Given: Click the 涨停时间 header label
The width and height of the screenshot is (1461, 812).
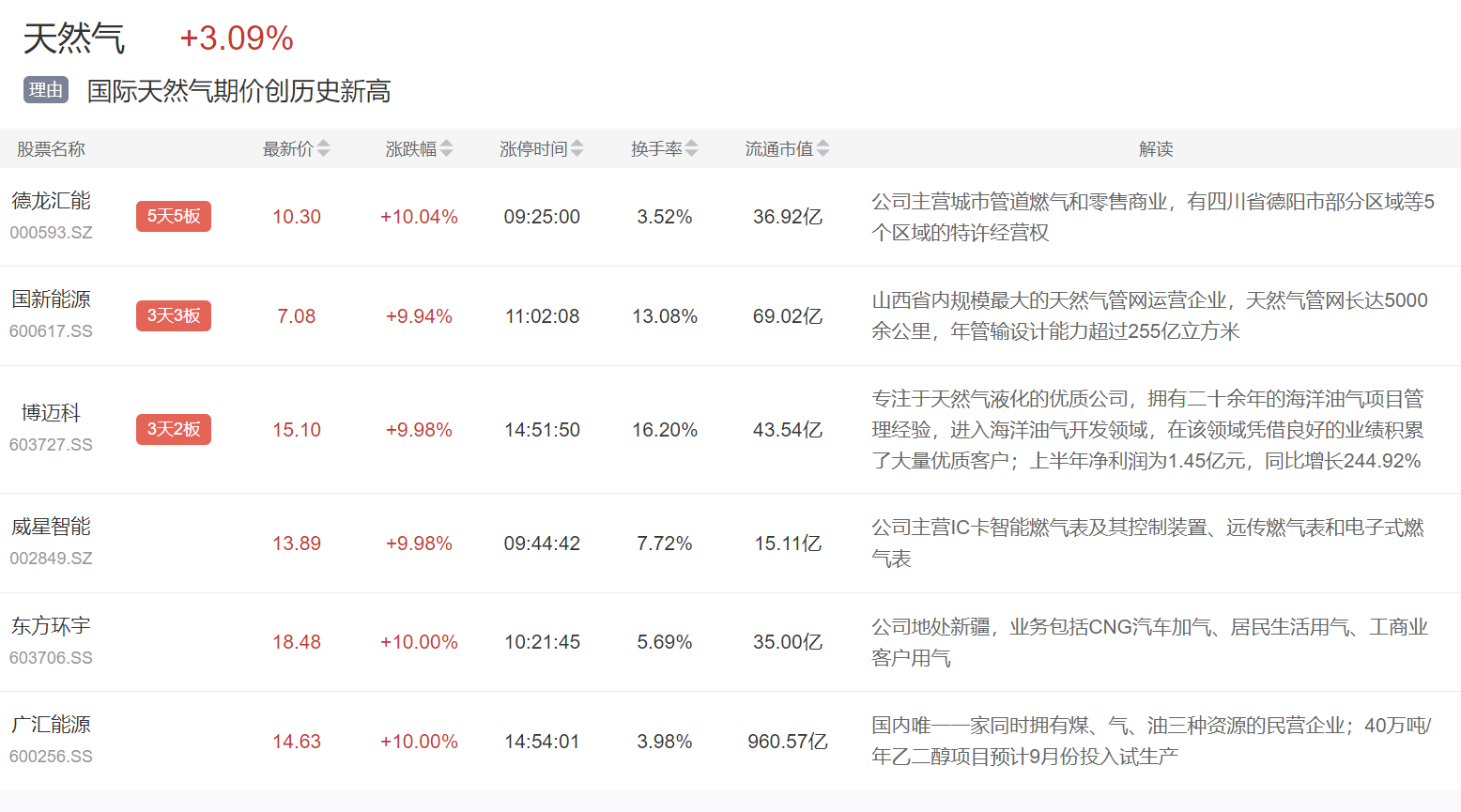Looking at the screenshot, I should pyautogui.click(x=533, y=149).
